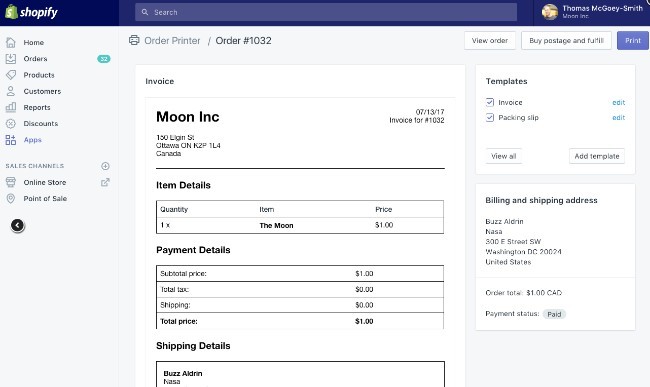Click the Apps grid icon
Screen dimensions: 650x387
(11, 140)
